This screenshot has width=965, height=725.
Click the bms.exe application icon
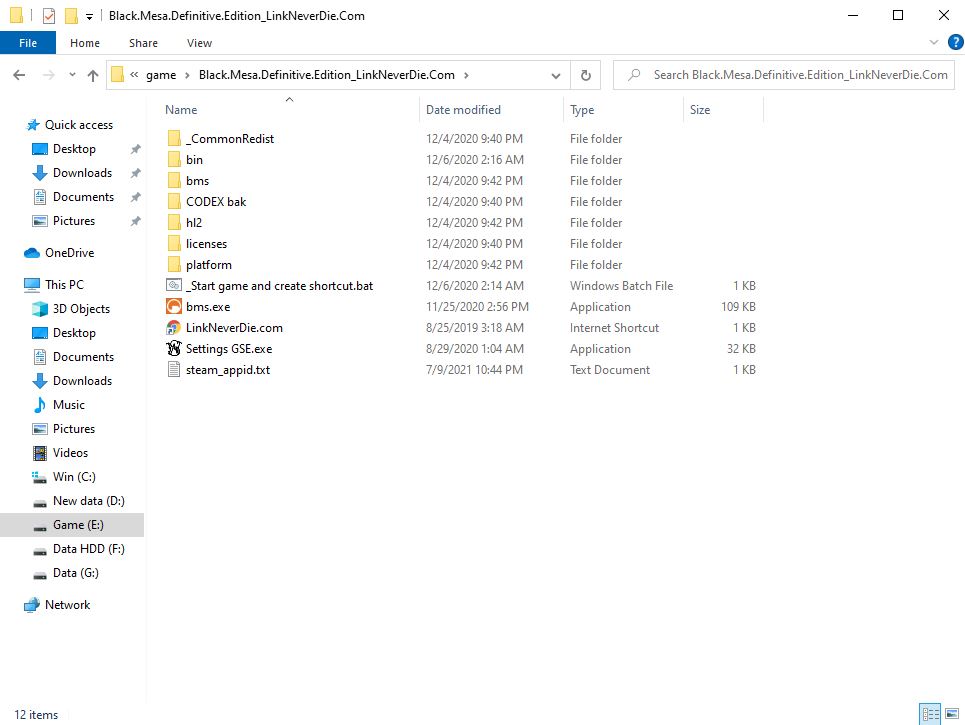[174, 307]
